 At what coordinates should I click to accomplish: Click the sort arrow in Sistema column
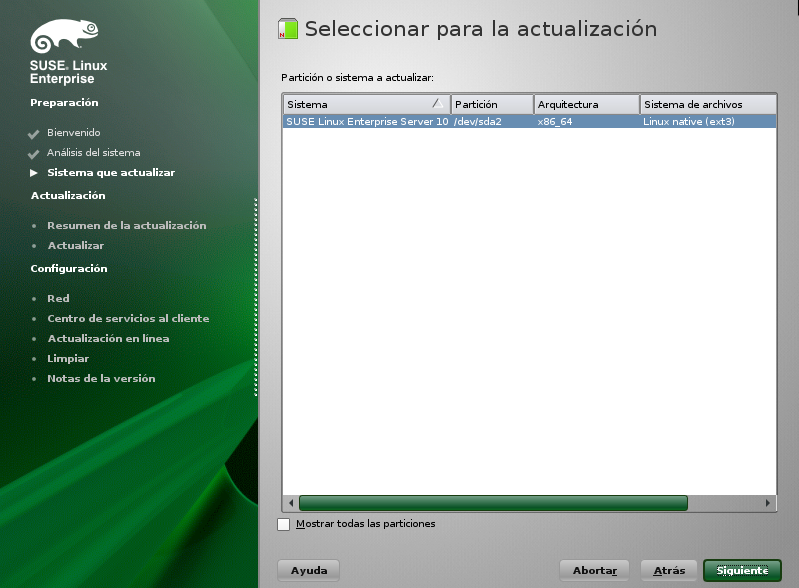tap(437, 104)
